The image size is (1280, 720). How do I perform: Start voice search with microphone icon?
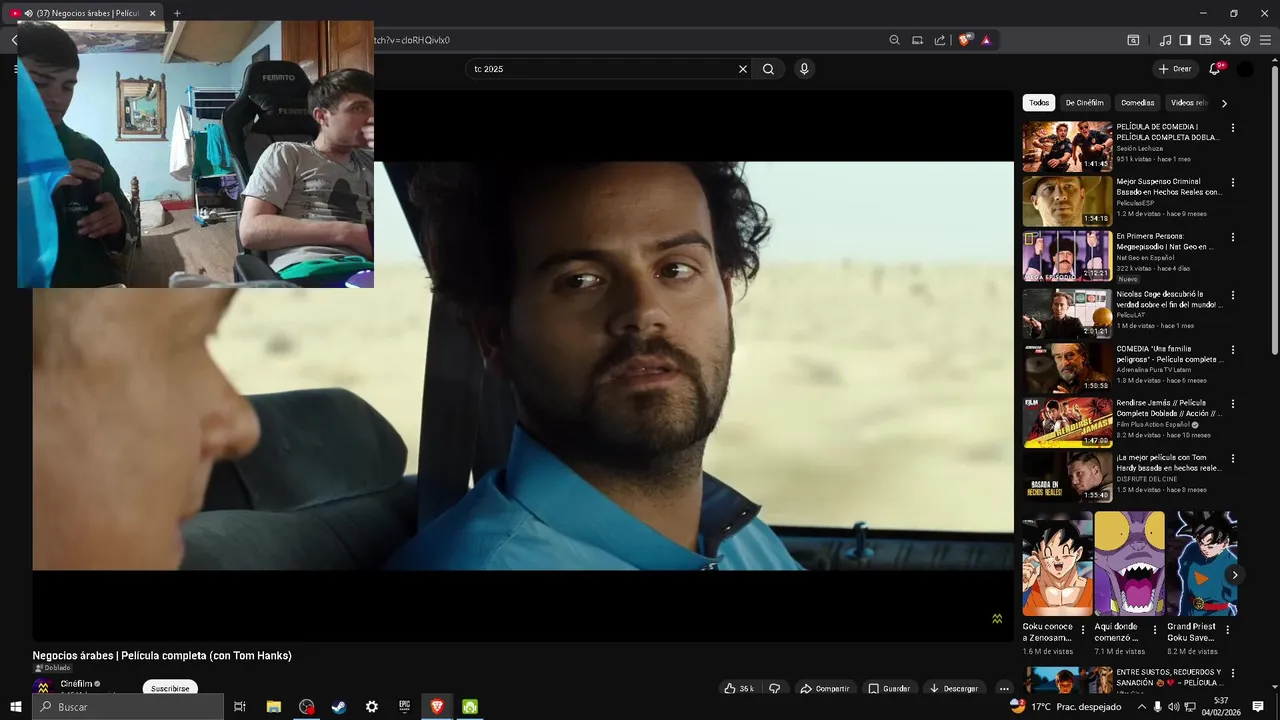(804, 69)
